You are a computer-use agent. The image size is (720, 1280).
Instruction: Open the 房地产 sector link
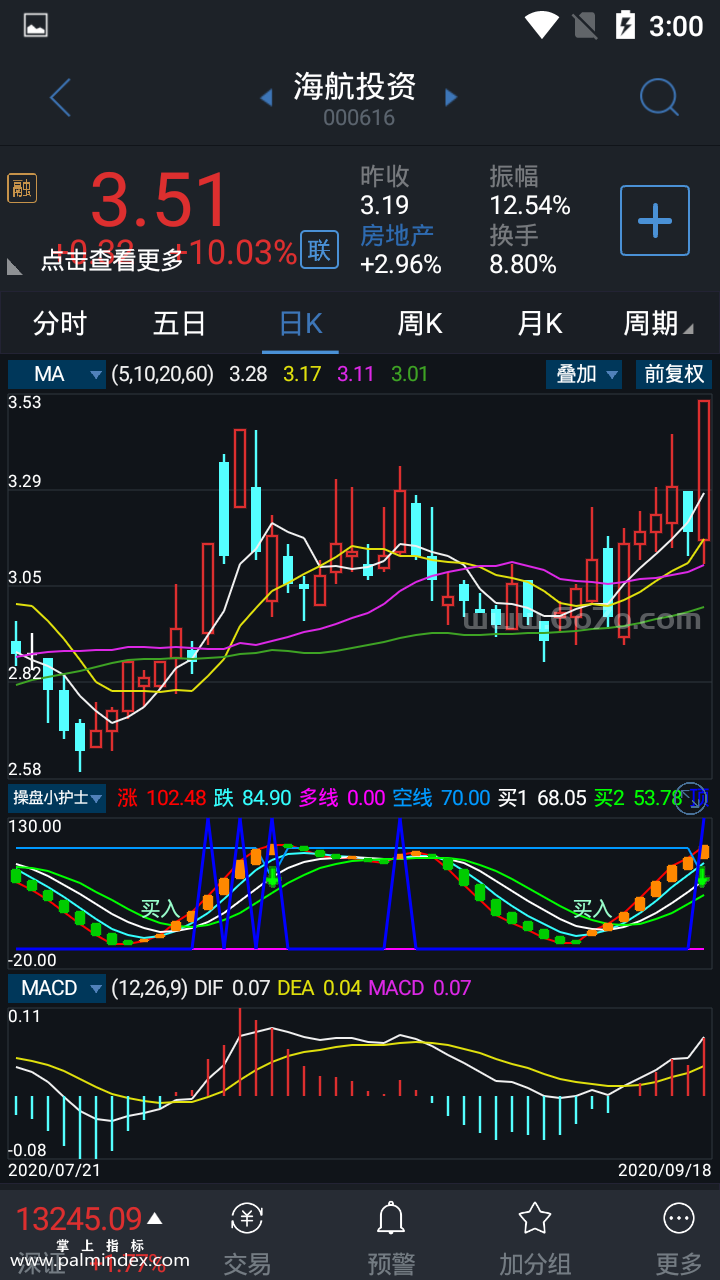pyautogui.click(x=397, y=235)
